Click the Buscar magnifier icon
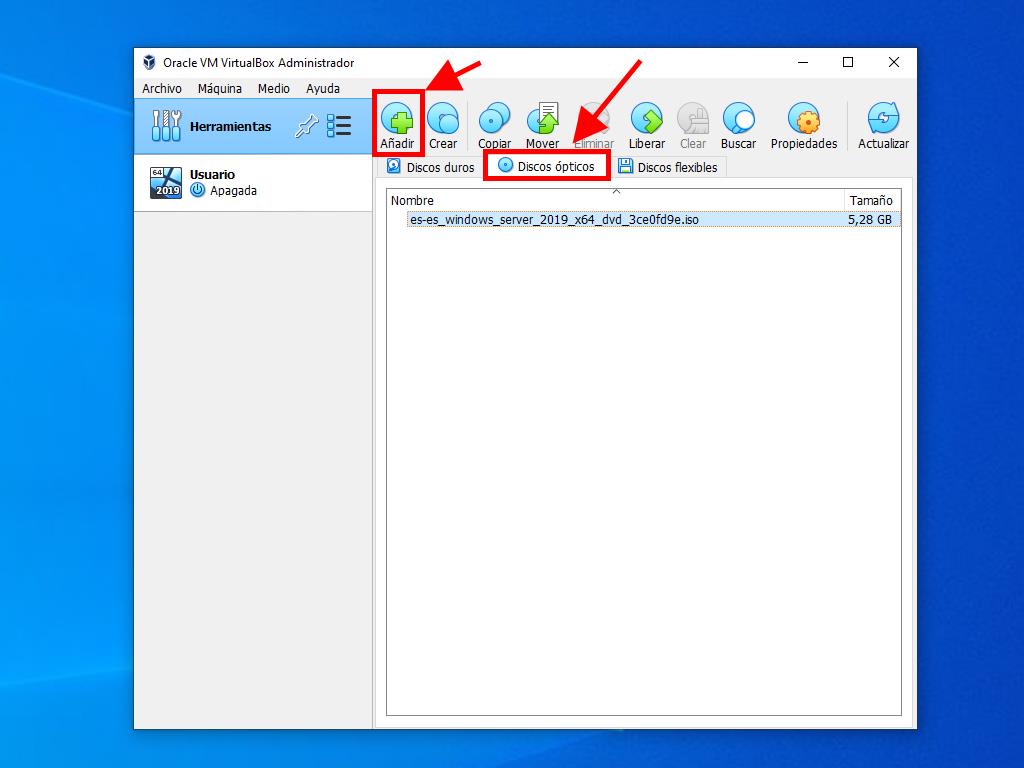 click(x=739, y=120)
